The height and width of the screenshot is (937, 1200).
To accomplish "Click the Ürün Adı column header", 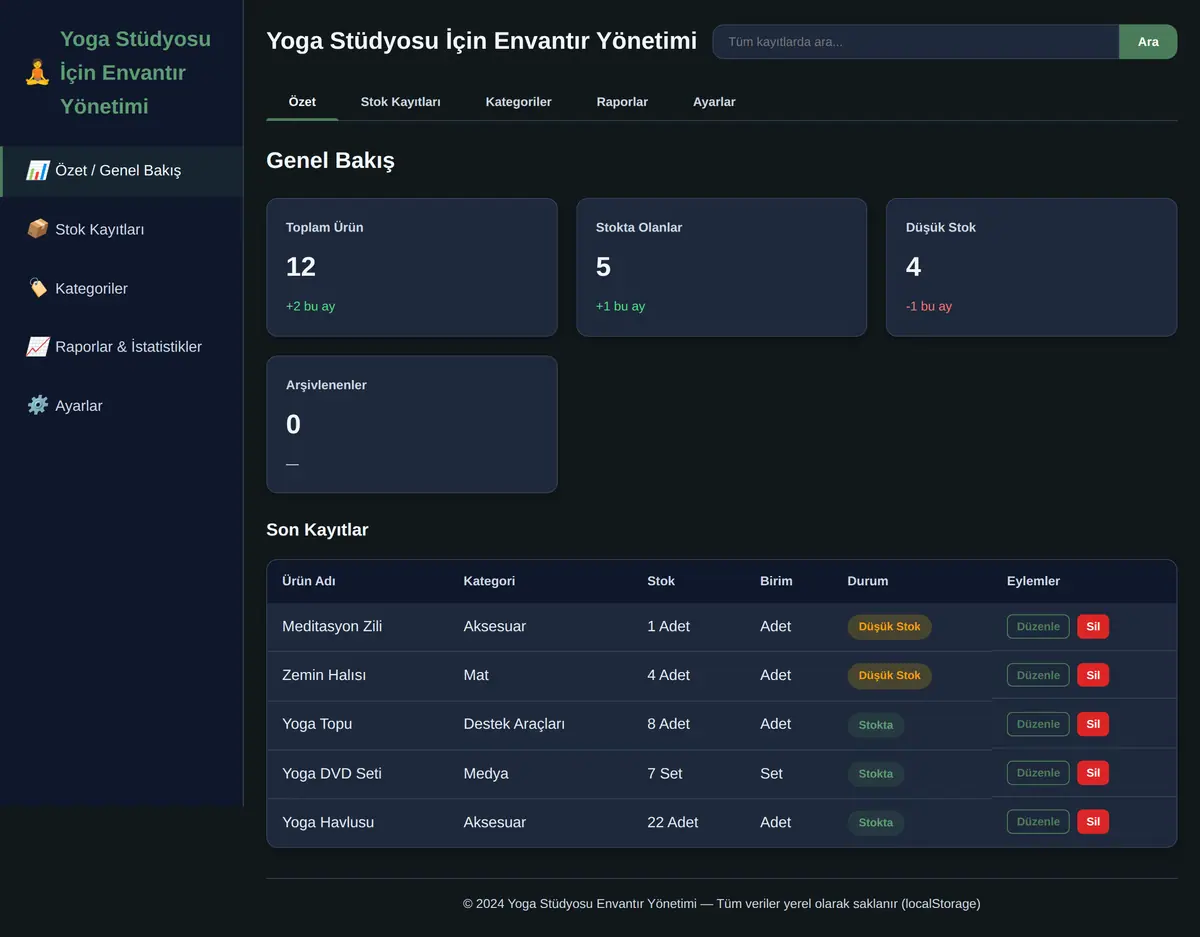I will pyautogui.click(x=309, y=581).
